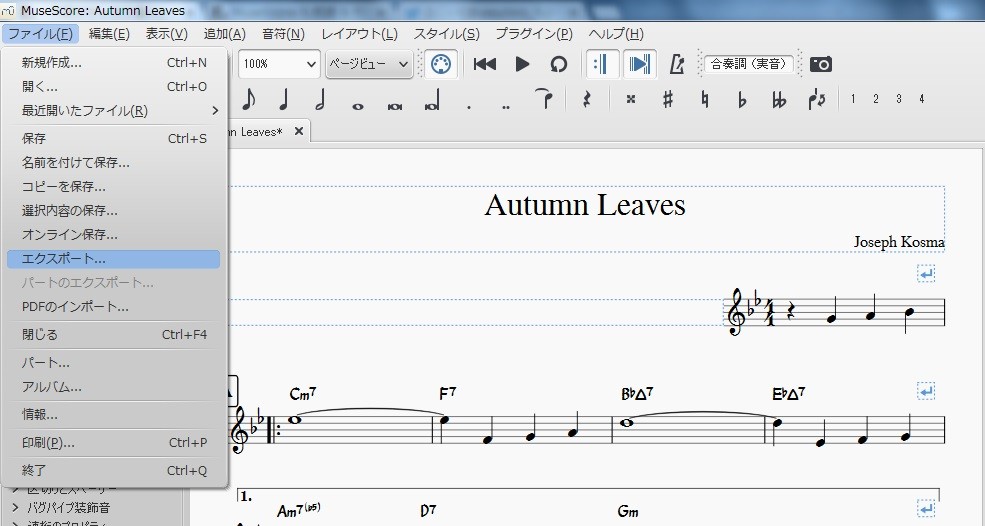Screen dimensions: 985x526
Task: Open the 表示(V) menu
Action: pos(166,34)
